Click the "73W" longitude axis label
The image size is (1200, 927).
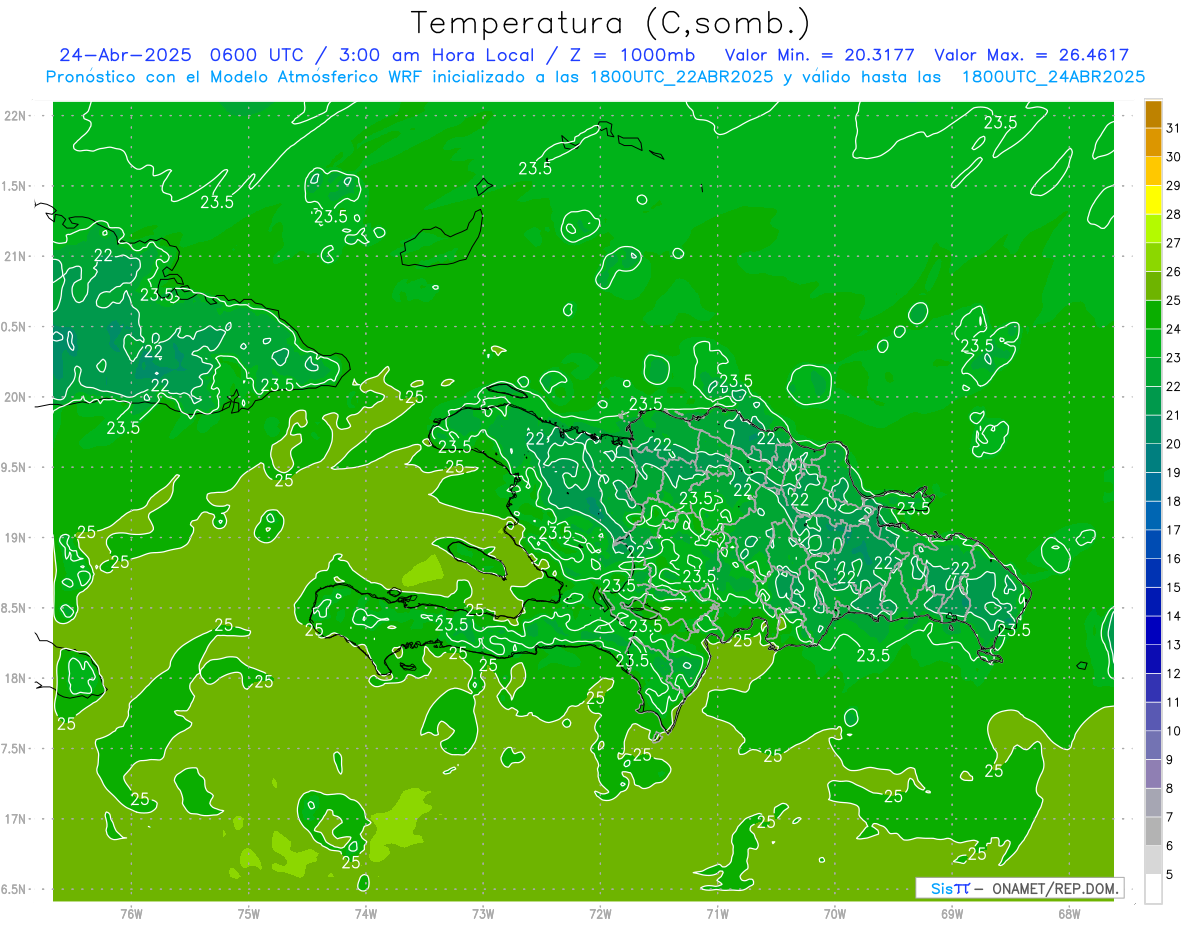483,914
